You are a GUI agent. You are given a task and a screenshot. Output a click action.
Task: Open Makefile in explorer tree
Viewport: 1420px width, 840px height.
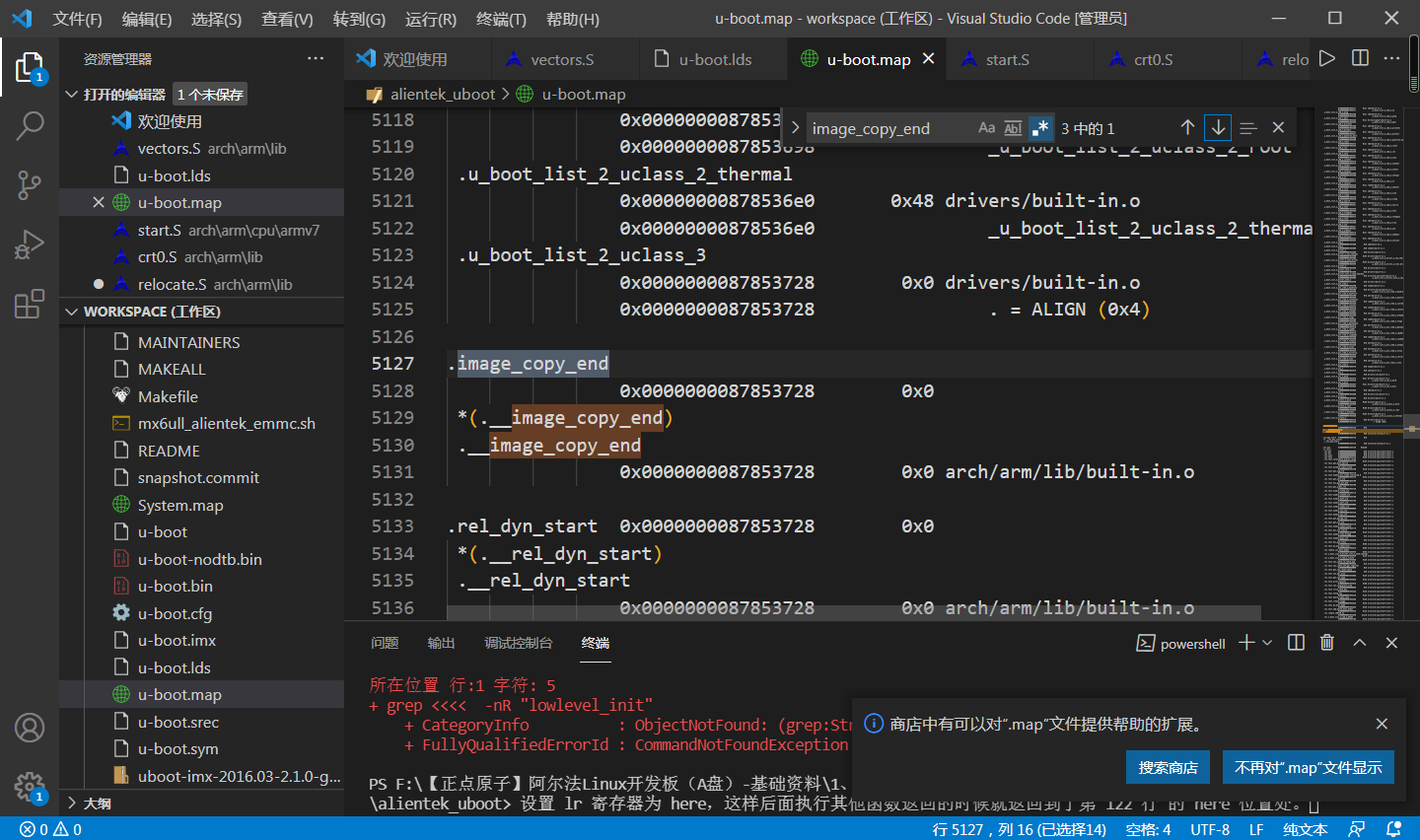pyautogui.click(x=168, y=396)
